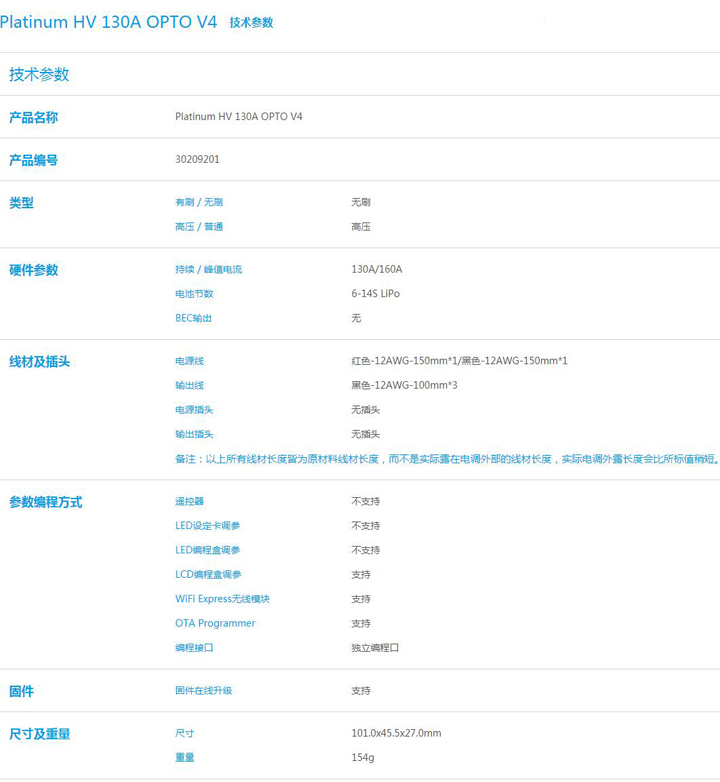
Task: Click the 电源插头 label
Action: point(194,409)
